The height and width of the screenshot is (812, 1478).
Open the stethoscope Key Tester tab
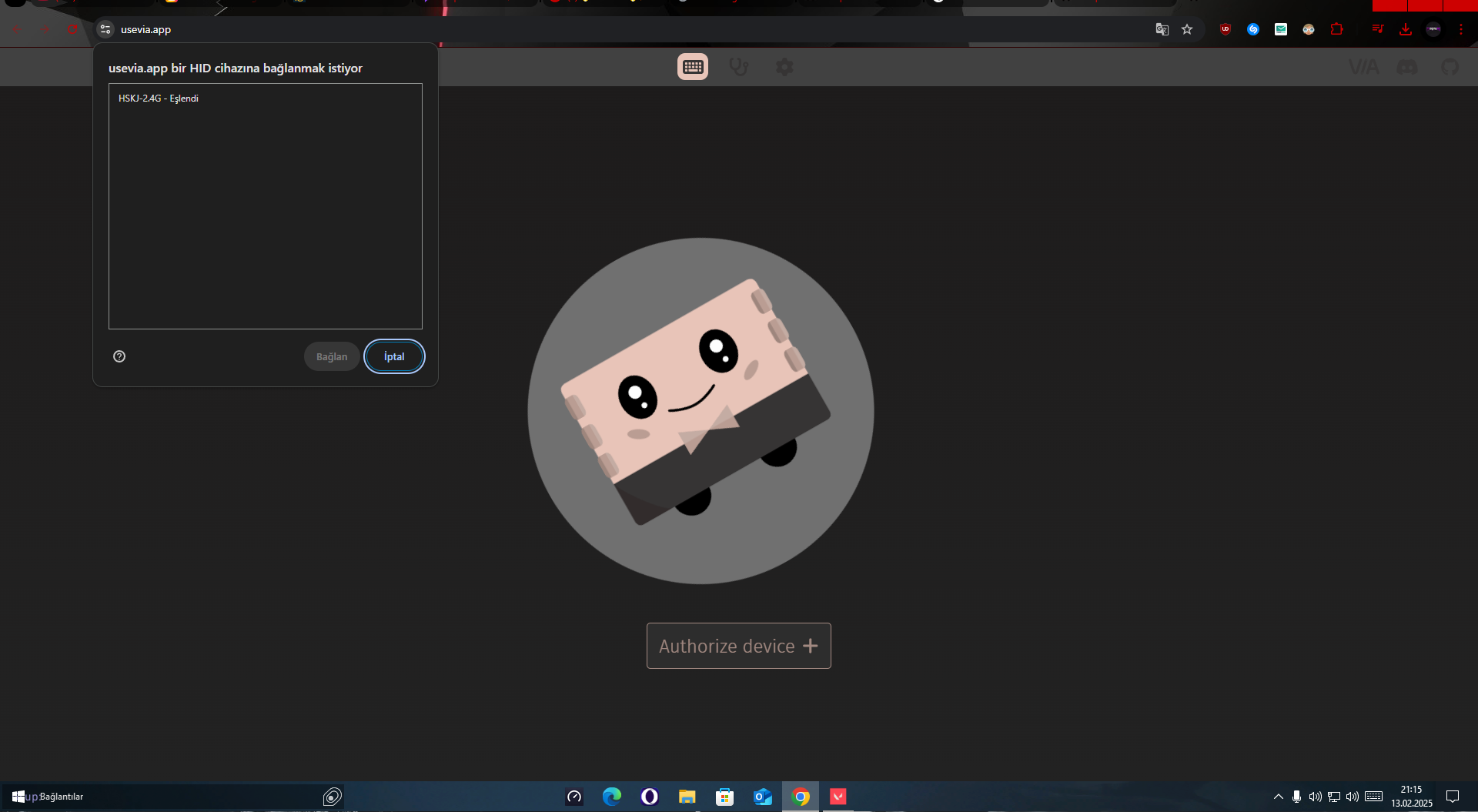click(738, 67)
